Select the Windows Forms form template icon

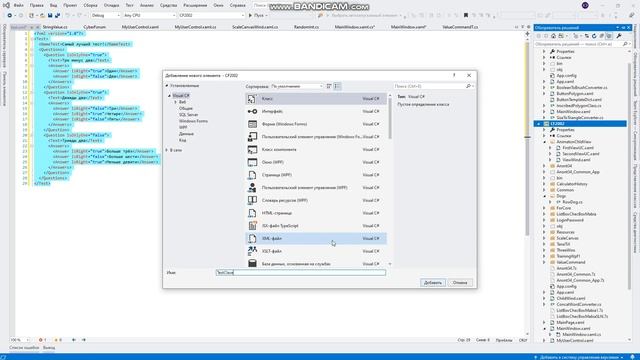[x=252, y=124]
